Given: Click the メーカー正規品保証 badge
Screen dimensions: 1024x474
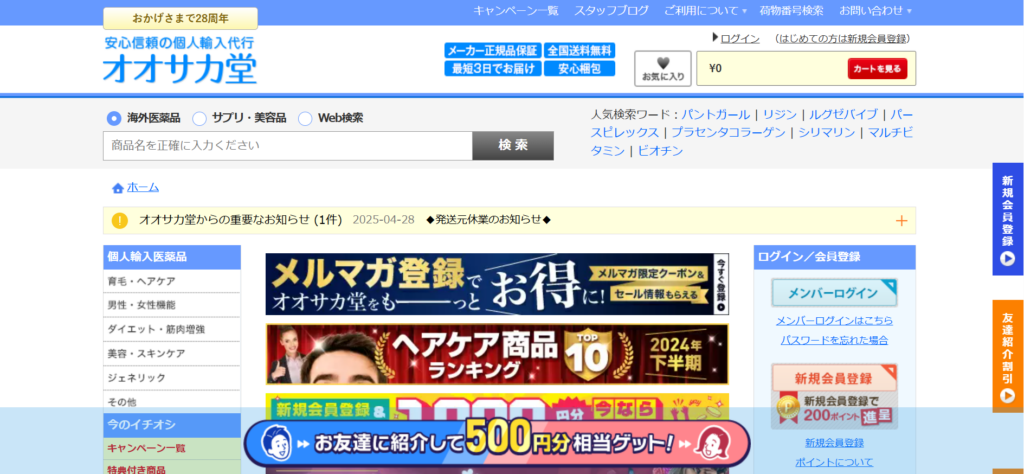Looking at the screenshot, I should [492, 50].
